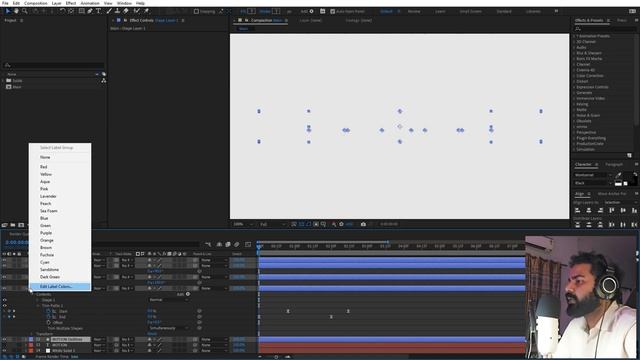Select the Selection arrow tool
The width and height of the screenshot is (640, 360).
[x=7, y=11]
